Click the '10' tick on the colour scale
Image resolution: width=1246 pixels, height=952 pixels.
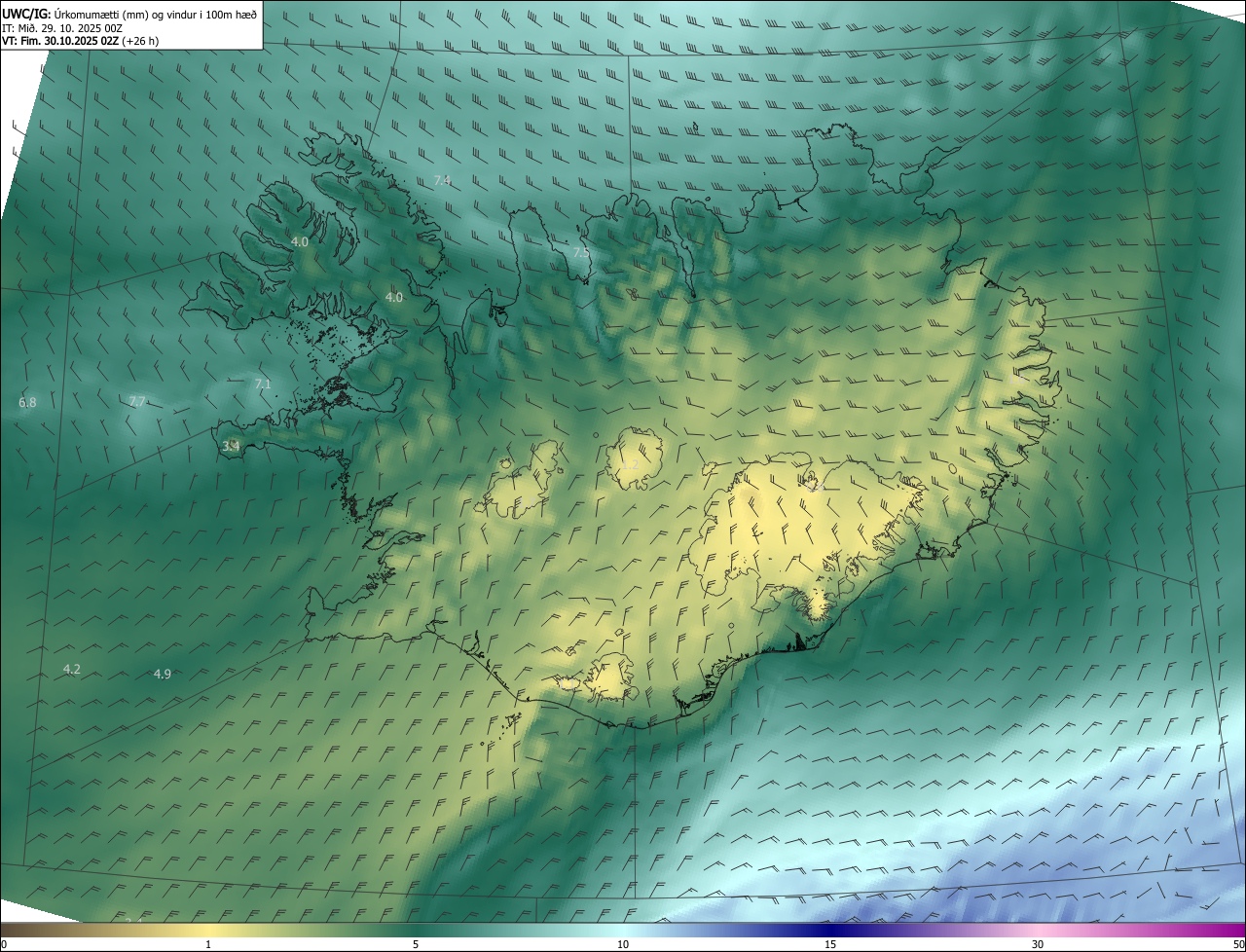click(x=623, y=944)
